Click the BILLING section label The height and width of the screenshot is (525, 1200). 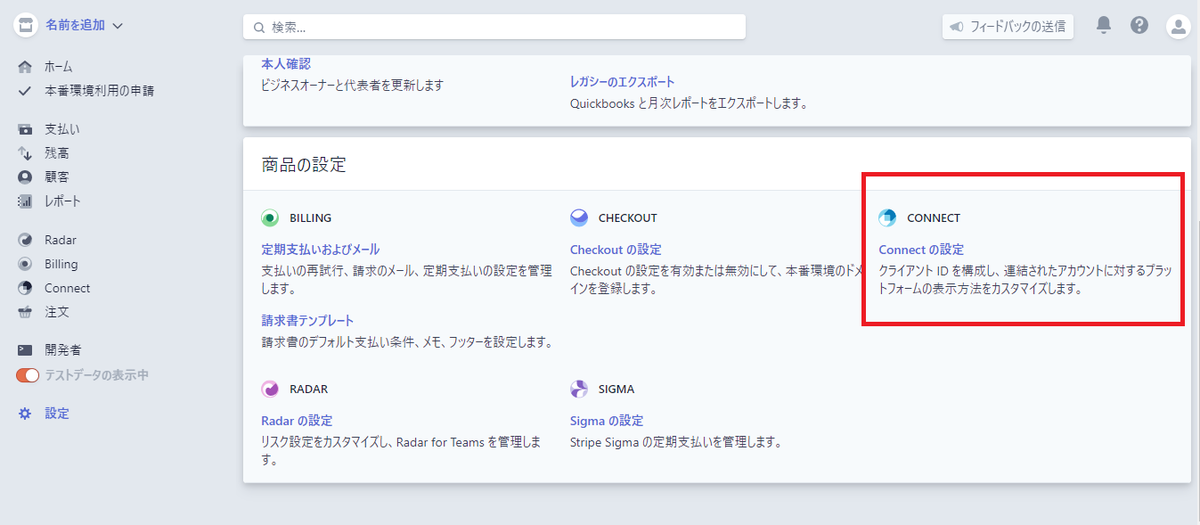pyautogui.click(x=310, y=218)
